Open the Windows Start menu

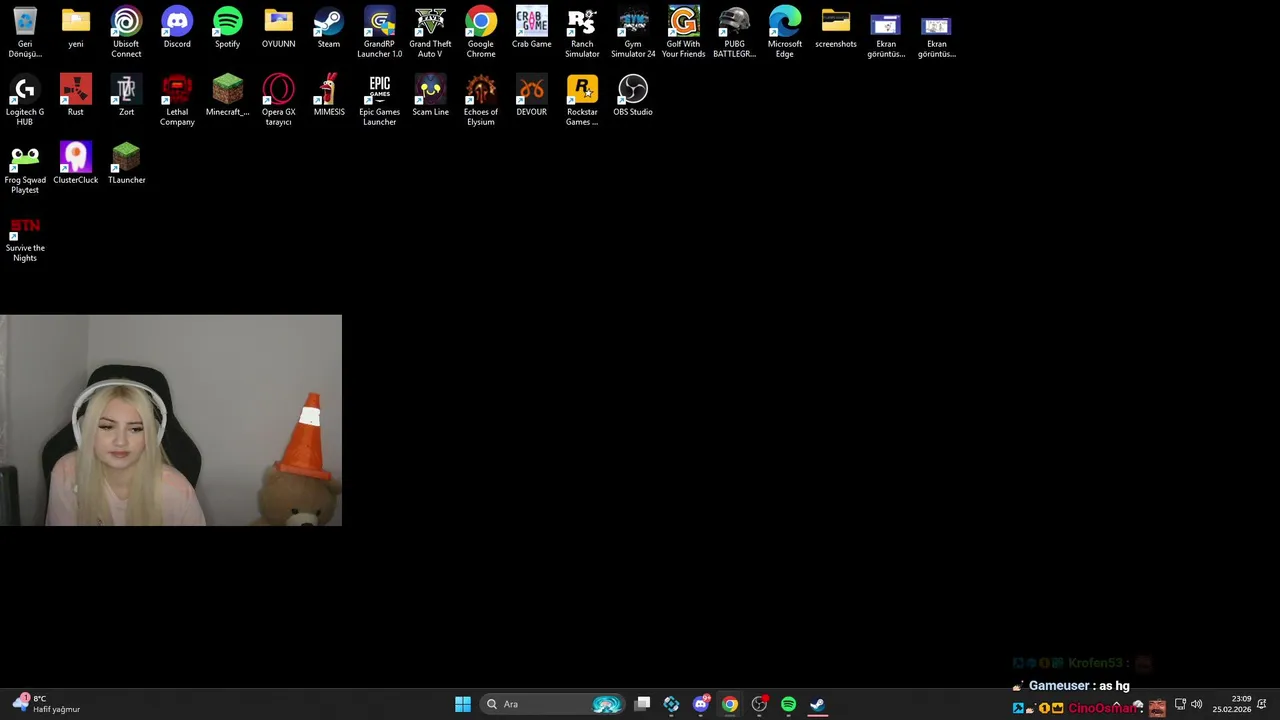463,704
